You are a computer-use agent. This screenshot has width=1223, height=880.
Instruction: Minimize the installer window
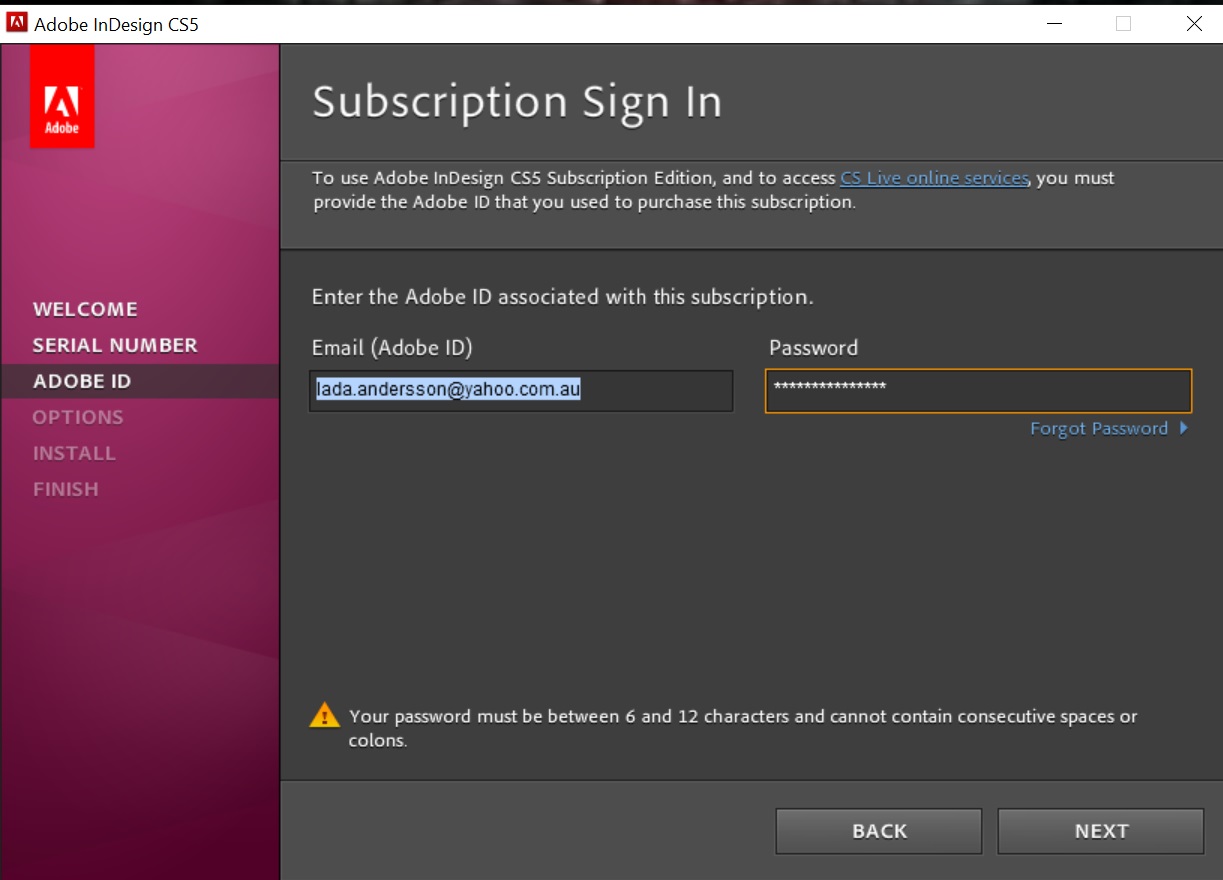pos(1053,24)
